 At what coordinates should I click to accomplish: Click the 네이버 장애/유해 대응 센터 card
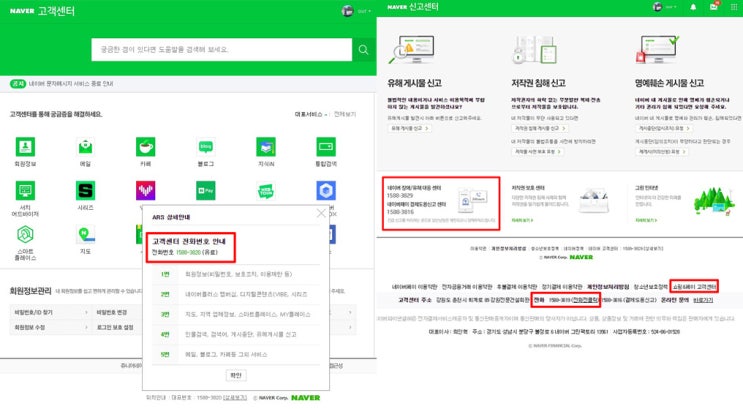point(441,204)
